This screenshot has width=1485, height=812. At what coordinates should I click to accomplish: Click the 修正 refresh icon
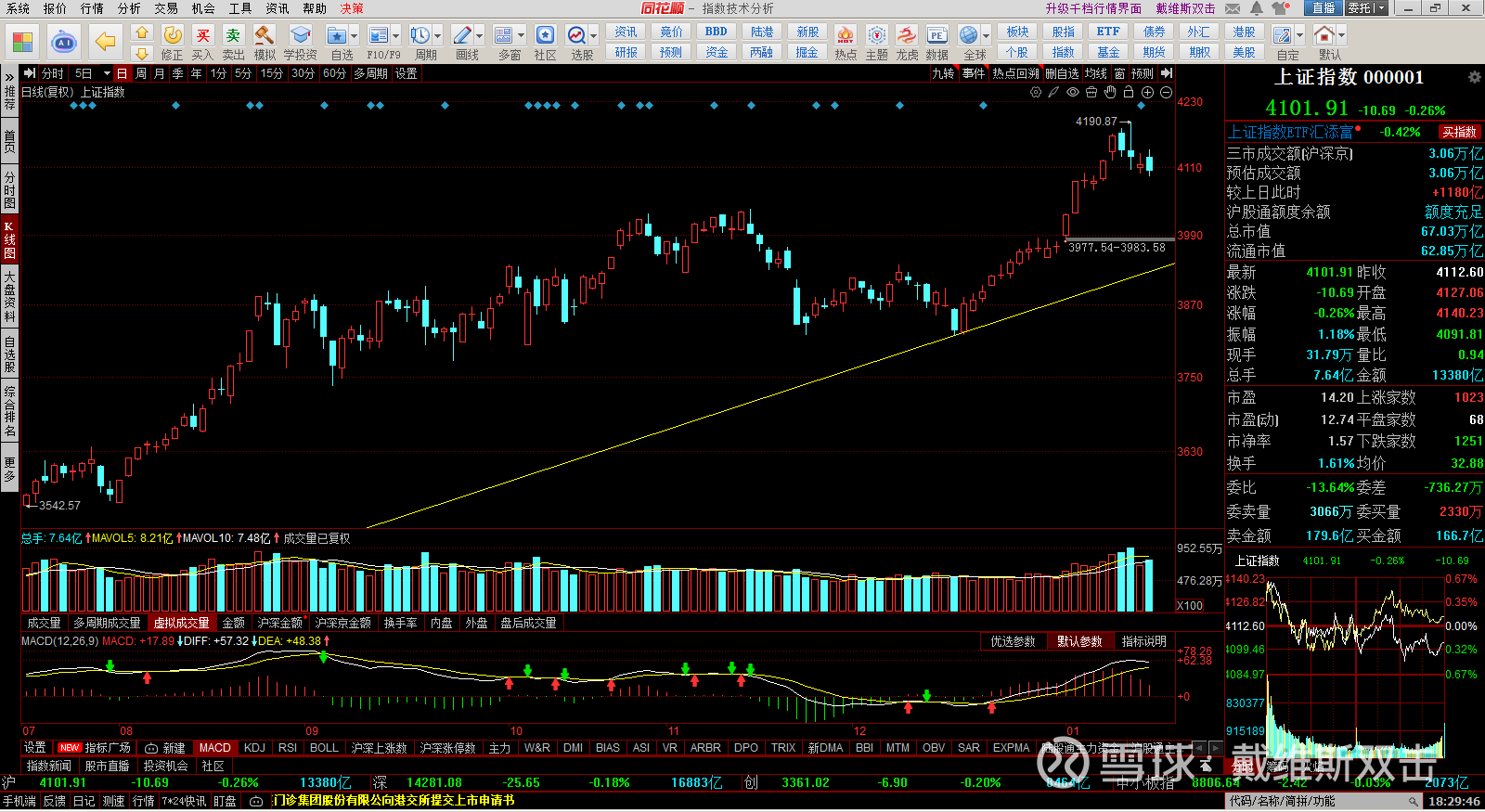(x=173, y=35)
